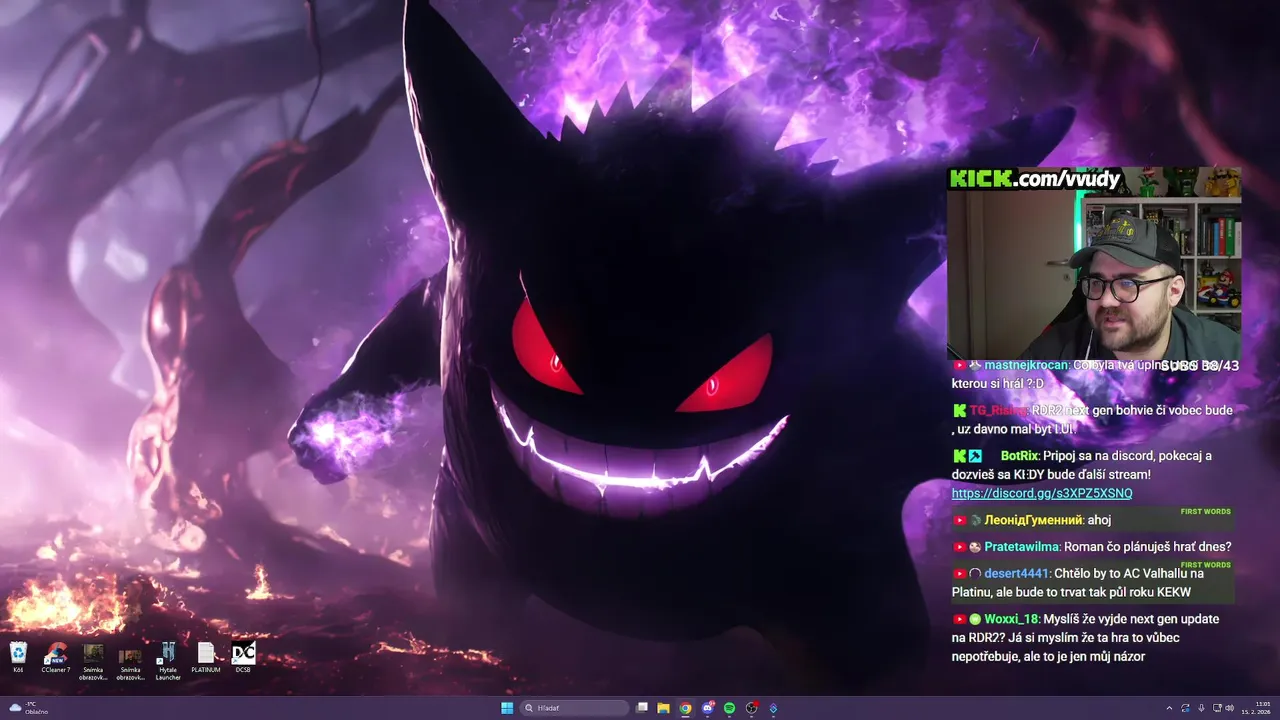Open Discord from the taskbar
Viewport: 1280px width, 720px height.
(x=708, y=708)
